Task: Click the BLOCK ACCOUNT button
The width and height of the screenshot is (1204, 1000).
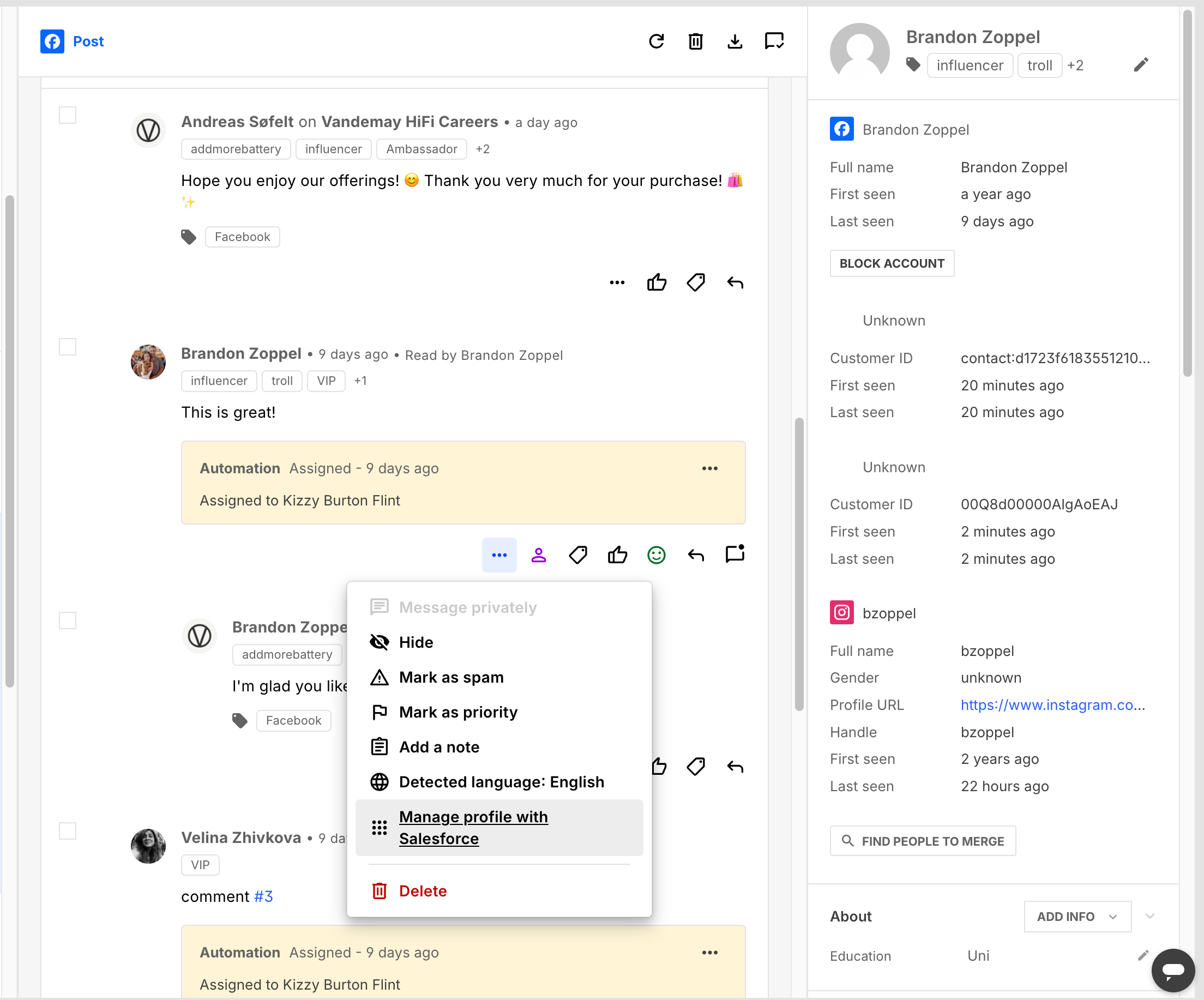Action: (893, 264)
